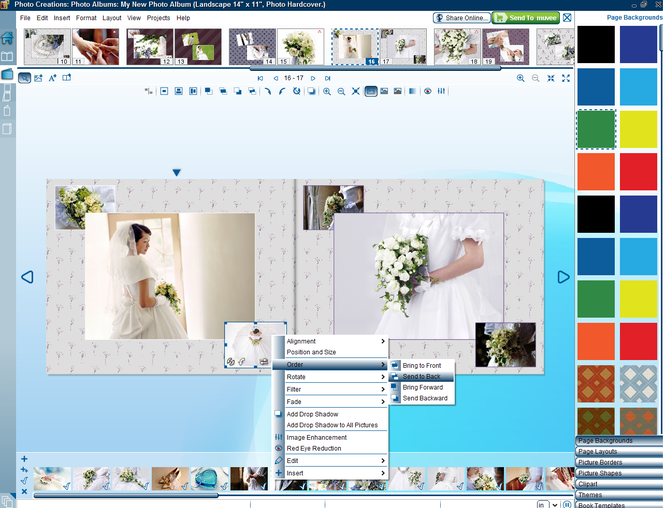This screenshot has height=508, width=665.
Task: Click fade gradient toolbar icon
Action: click(412, 91)
